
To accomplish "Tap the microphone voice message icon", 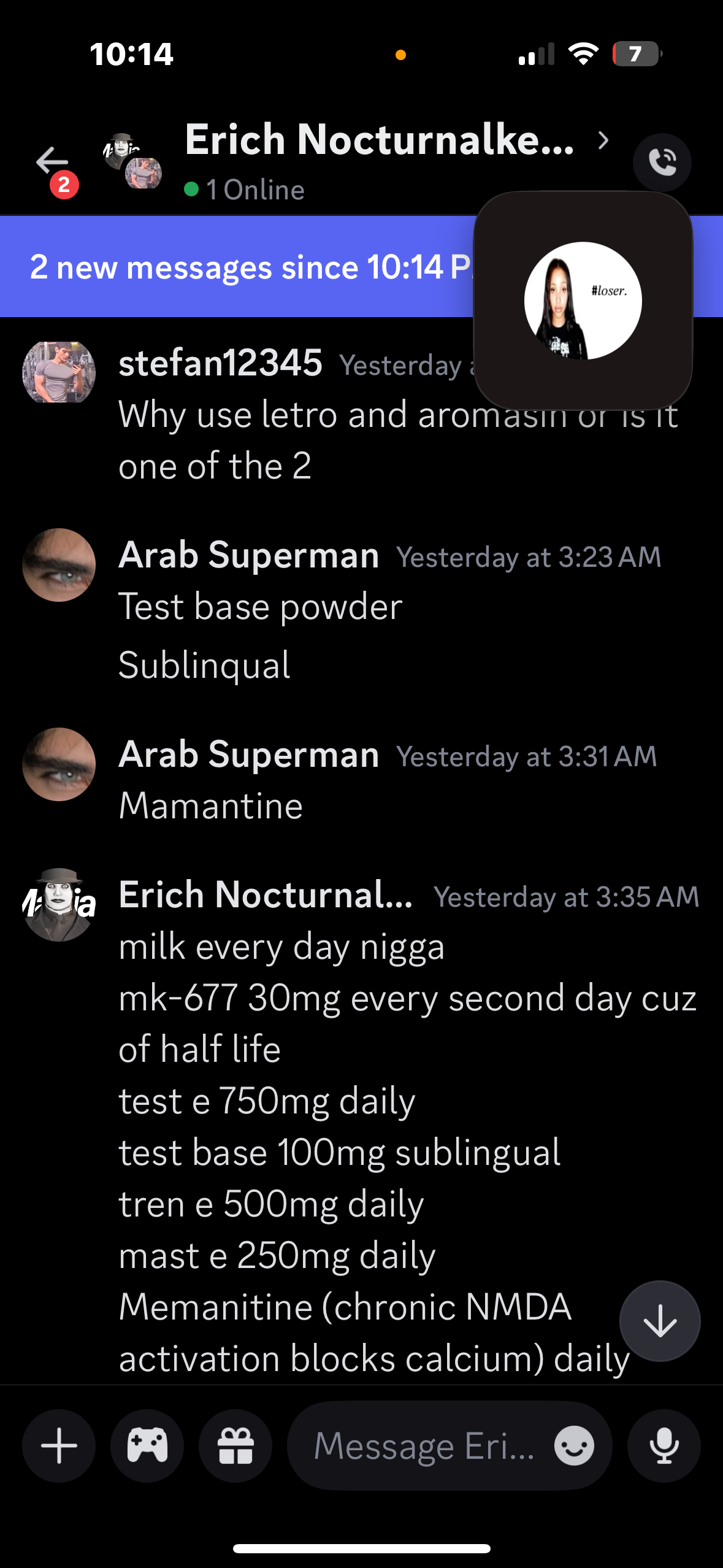I will pos(664,1445).
